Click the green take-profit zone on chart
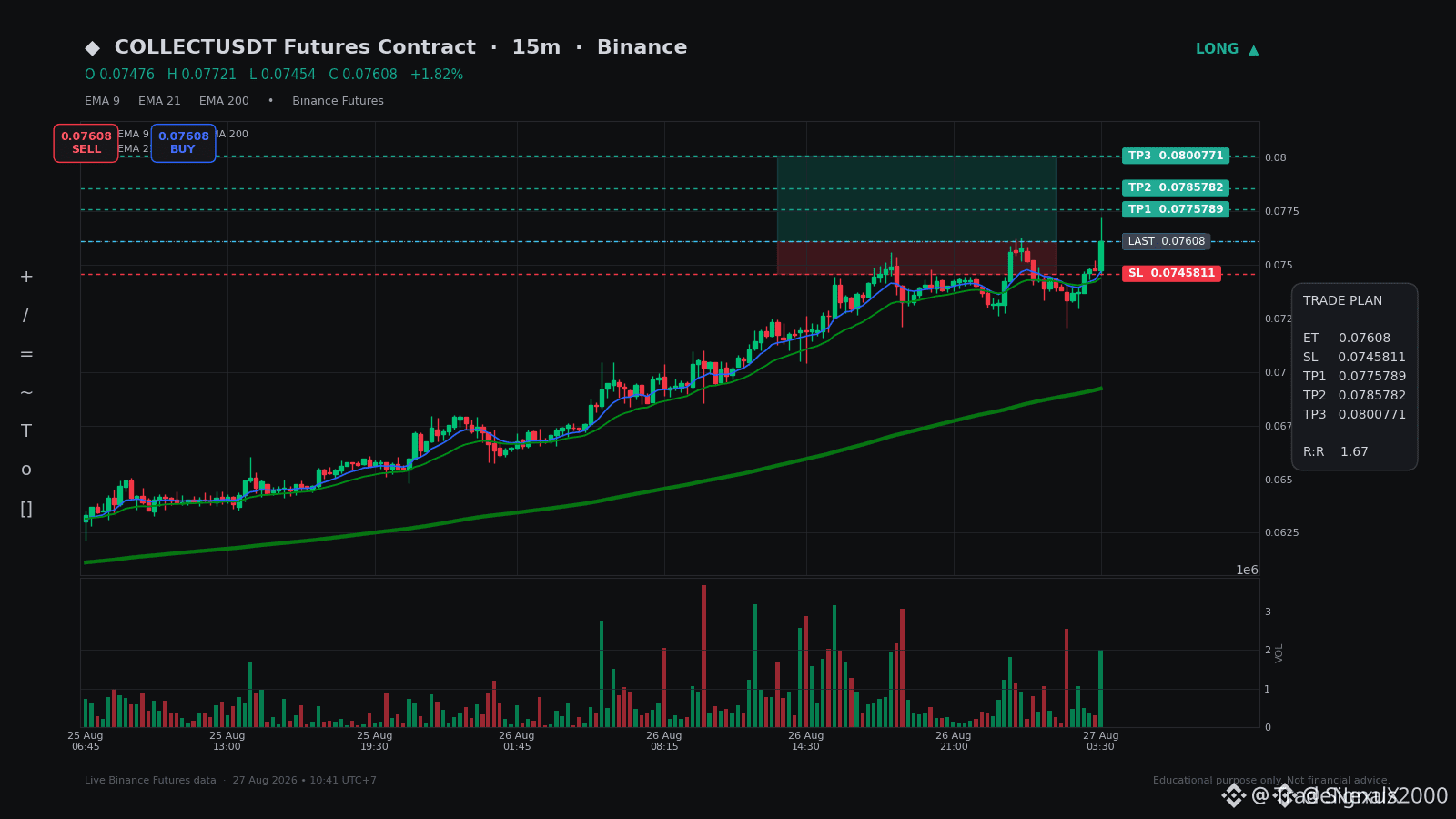 coord(916,198)
